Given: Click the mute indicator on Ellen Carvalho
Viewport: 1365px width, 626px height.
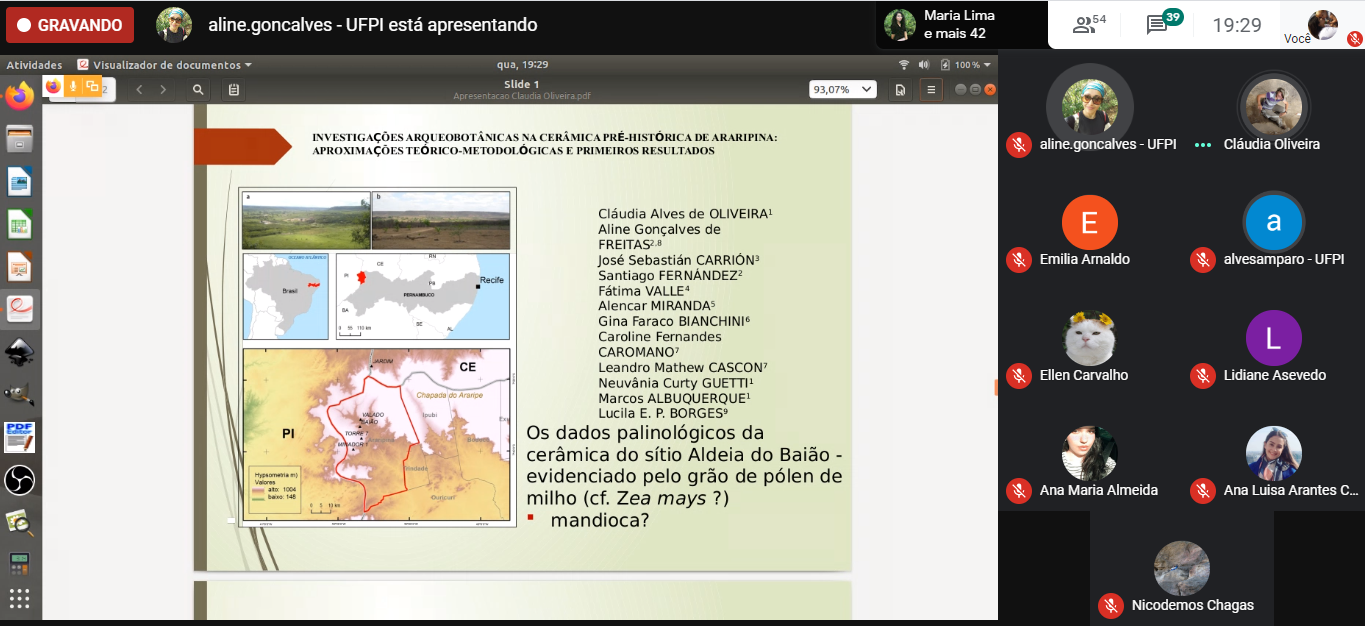Looking at the screenshot, I should pyautogui.click(x=1018, y=375).
